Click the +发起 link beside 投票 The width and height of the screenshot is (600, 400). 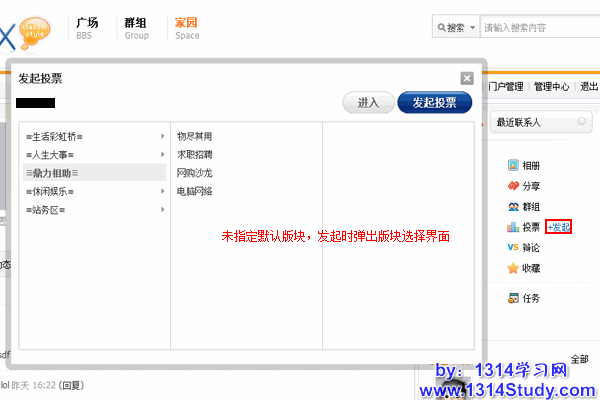[x=559, y=227]
